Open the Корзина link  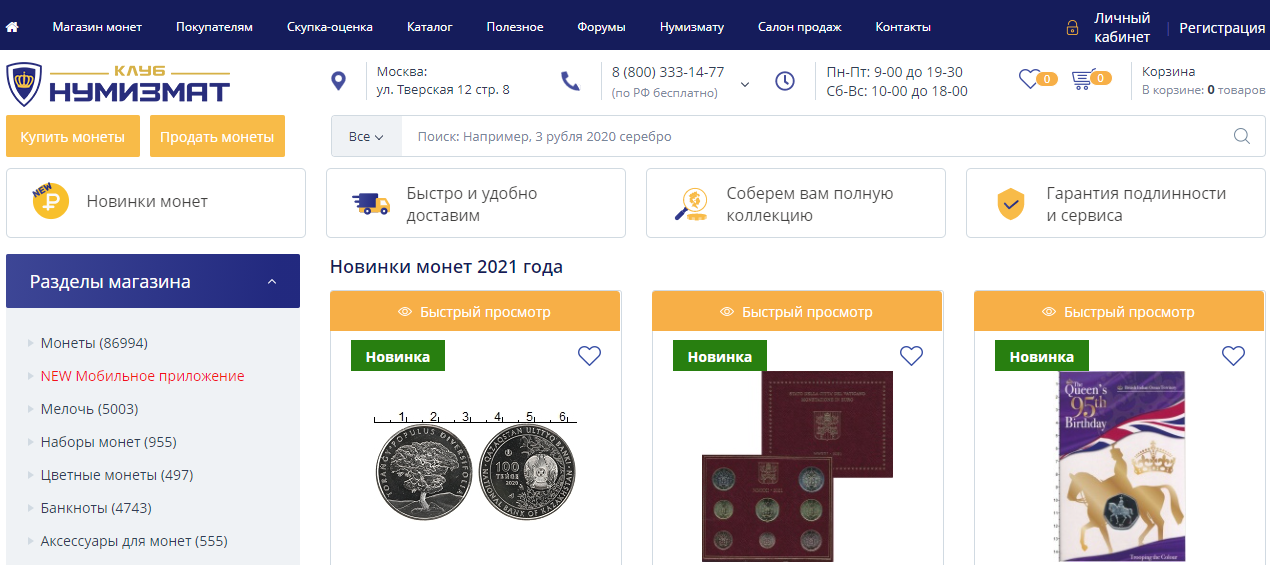(x=1168, y=72)
